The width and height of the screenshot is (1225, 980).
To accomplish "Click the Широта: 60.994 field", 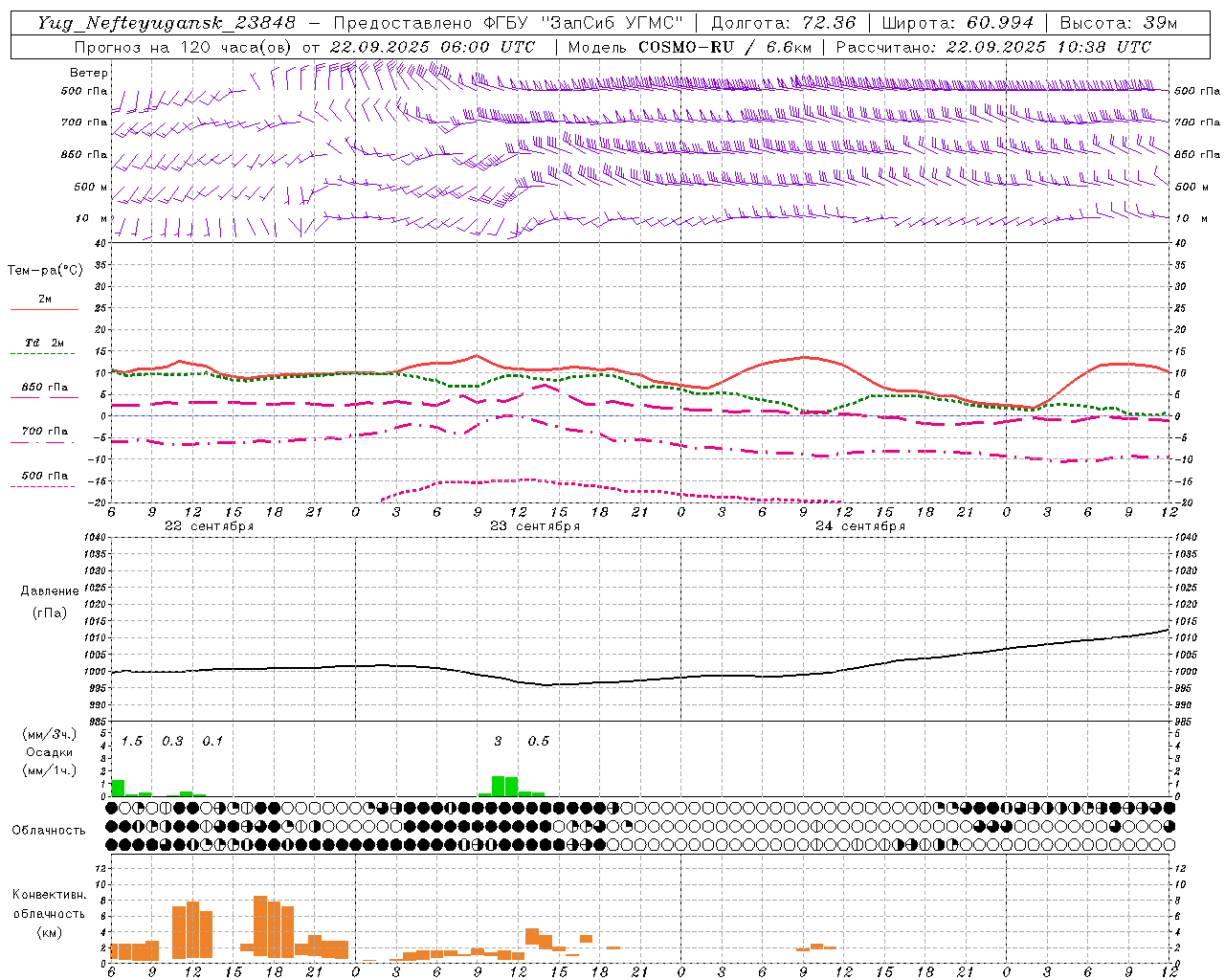I will pos(958,23).
